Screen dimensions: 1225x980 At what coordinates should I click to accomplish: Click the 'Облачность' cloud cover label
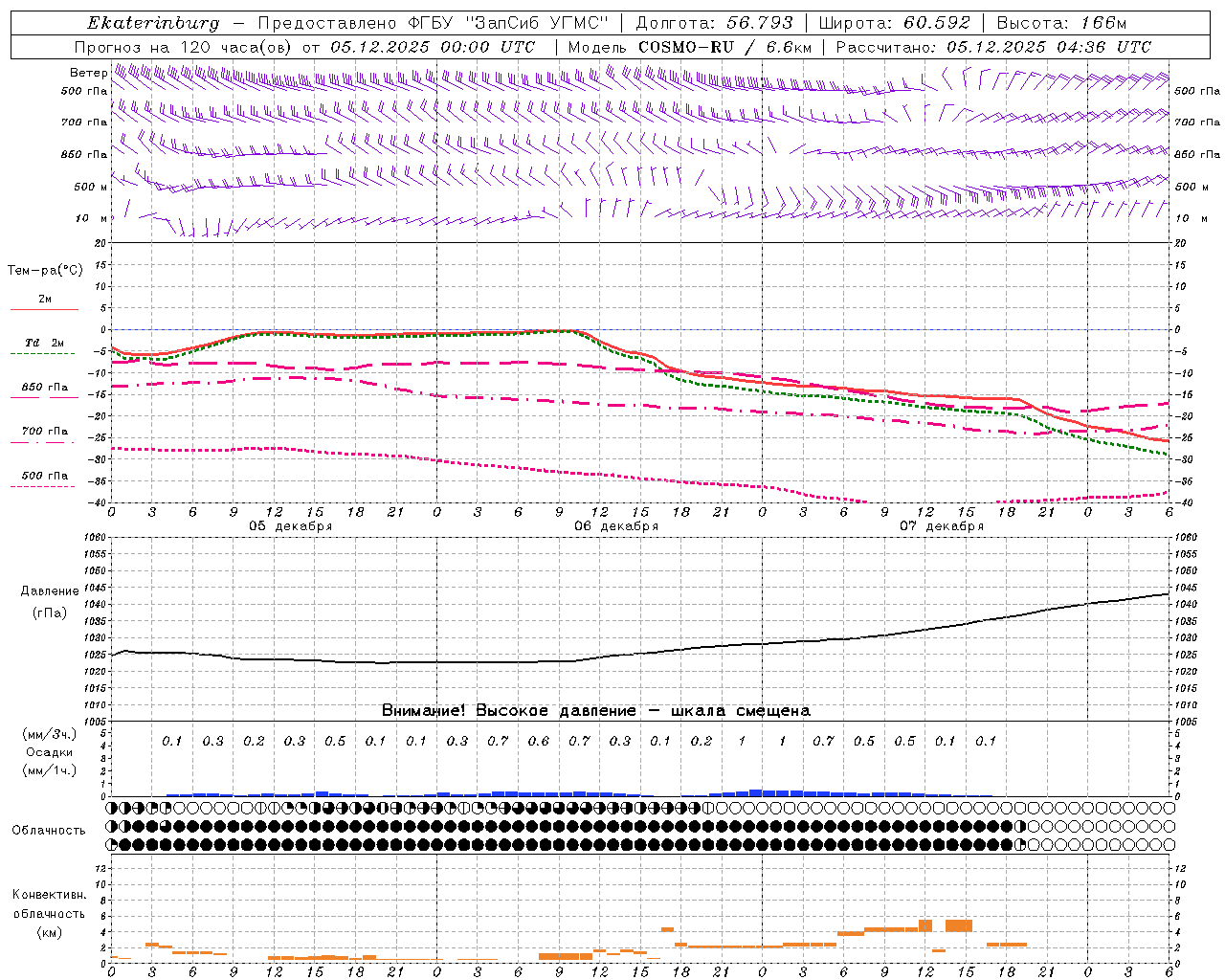click(49, 830)
